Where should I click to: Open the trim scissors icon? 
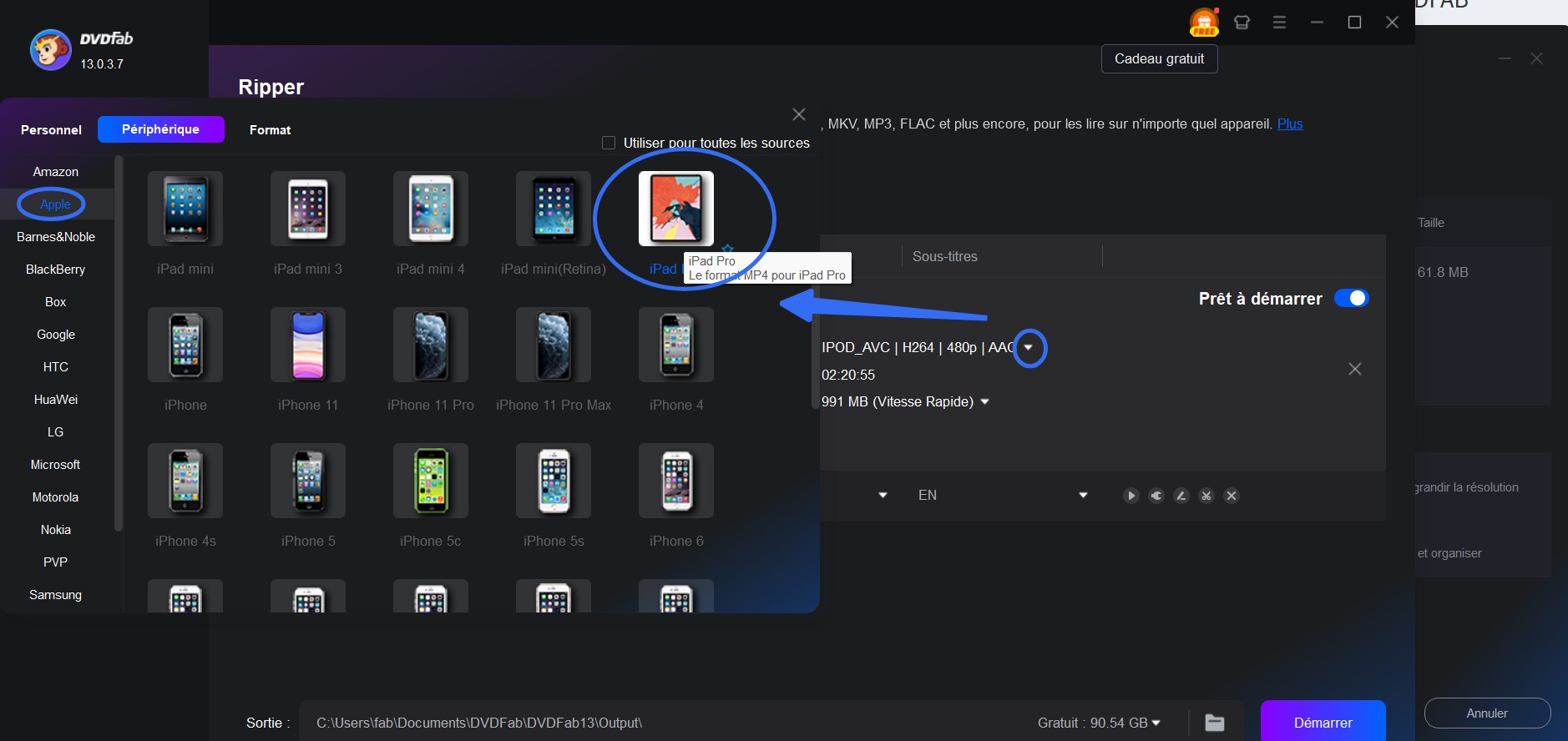click(x=1206, y=496)
